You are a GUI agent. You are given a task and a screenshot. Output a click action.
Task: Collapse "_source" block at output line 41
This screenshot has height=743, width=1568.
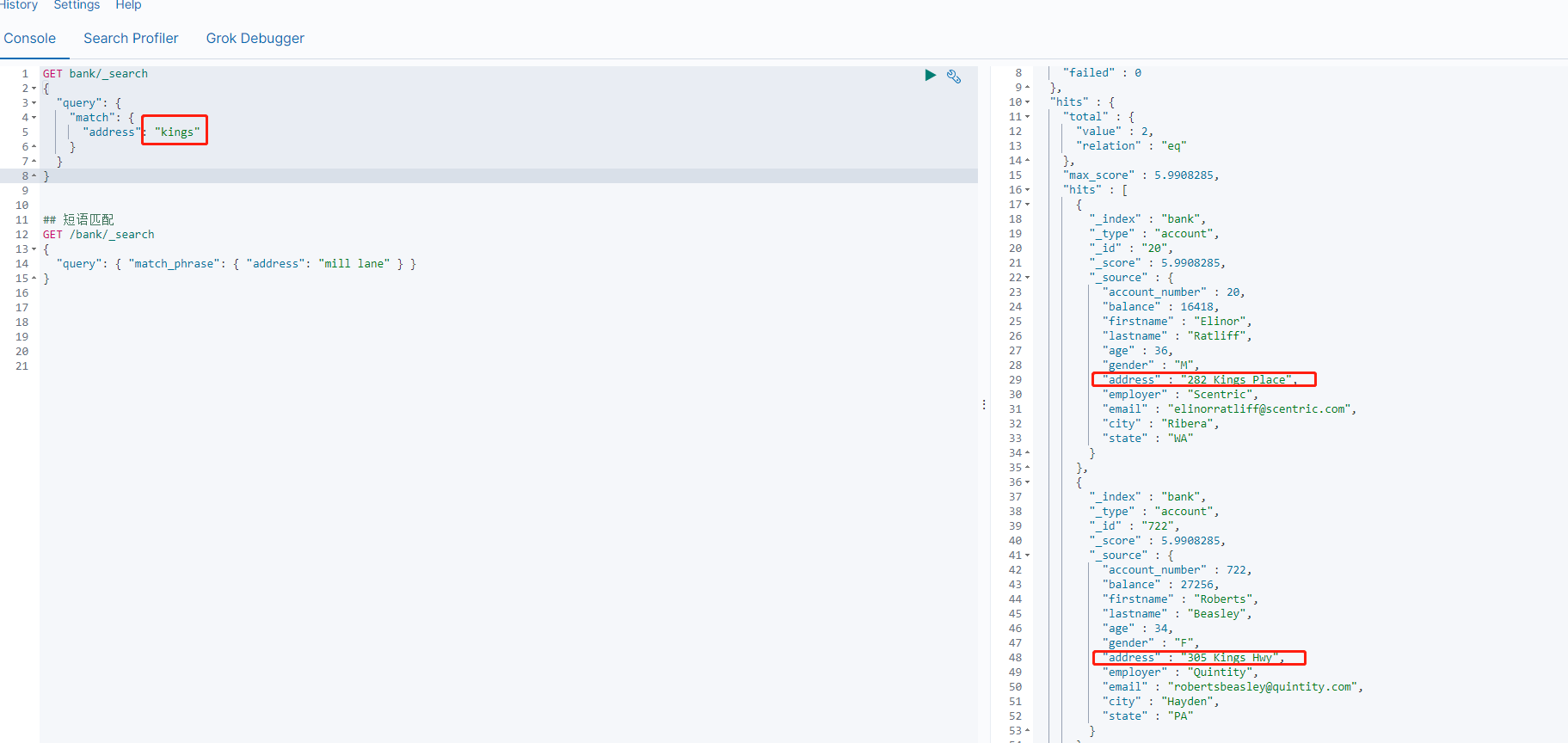point(1027,556)
